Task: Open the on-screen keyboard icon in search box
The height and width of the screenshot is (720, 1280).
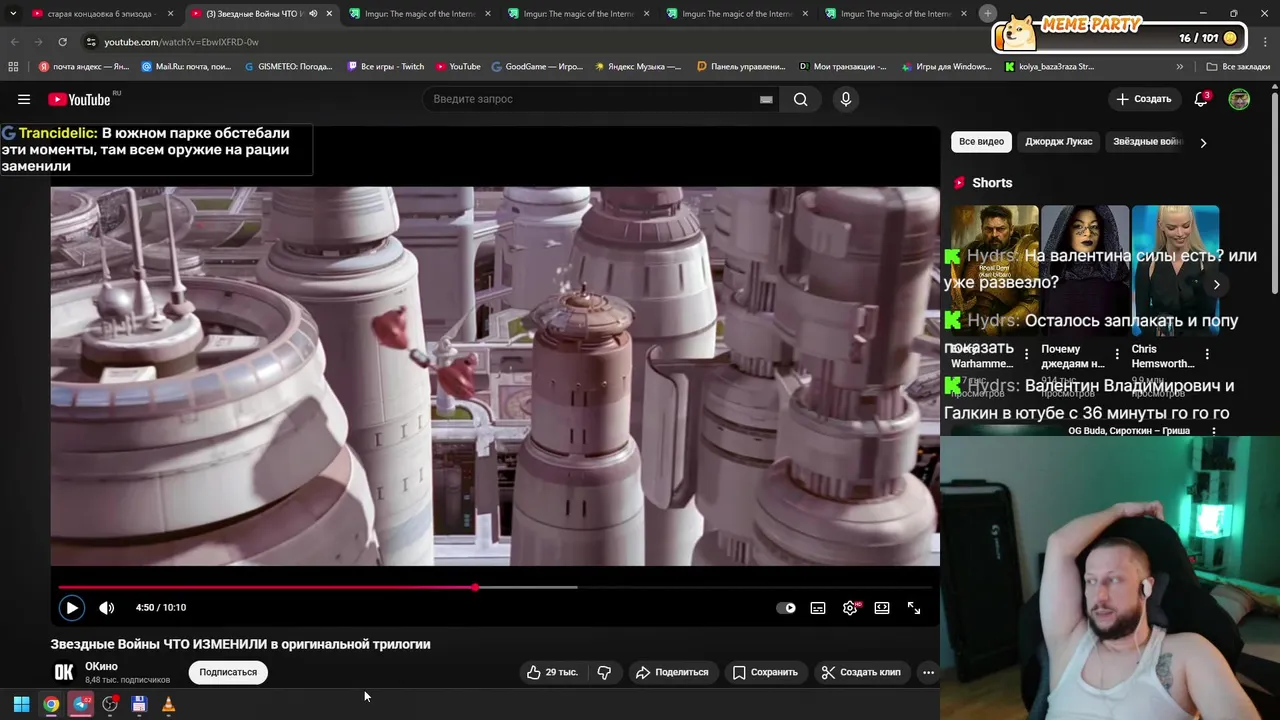Action: coord(766,99)
